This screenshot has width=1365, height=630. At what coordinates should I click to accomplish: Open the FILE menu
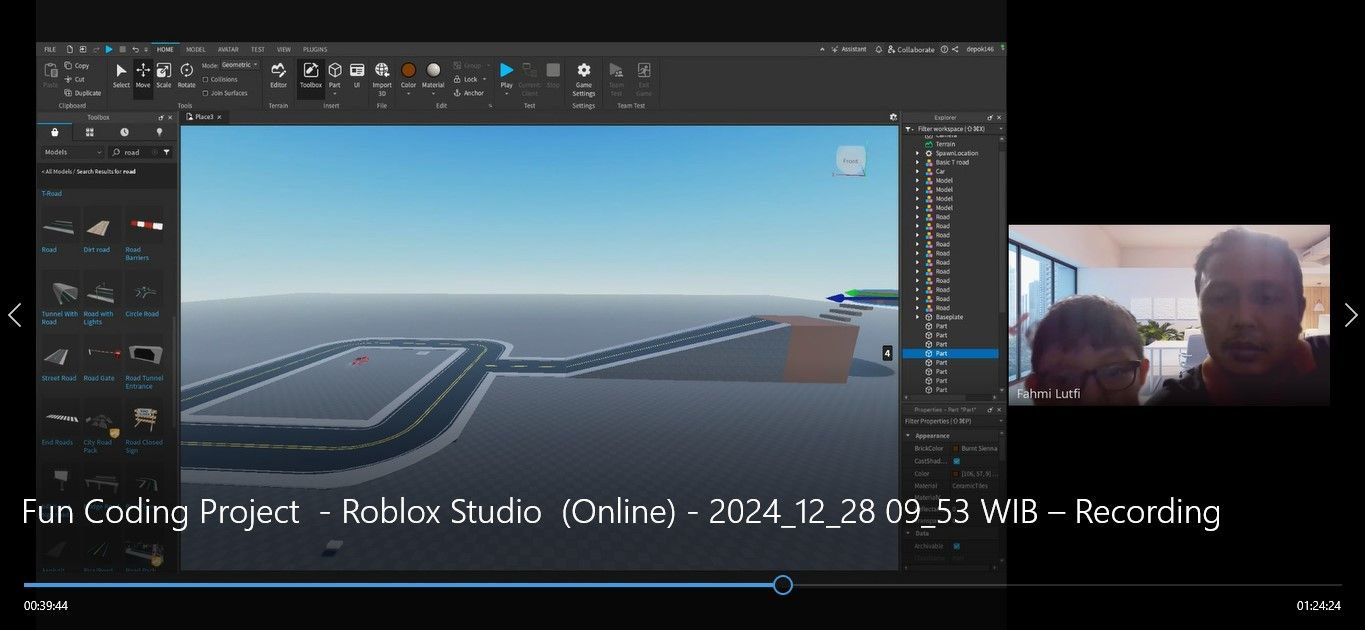(x=50, y=49)
